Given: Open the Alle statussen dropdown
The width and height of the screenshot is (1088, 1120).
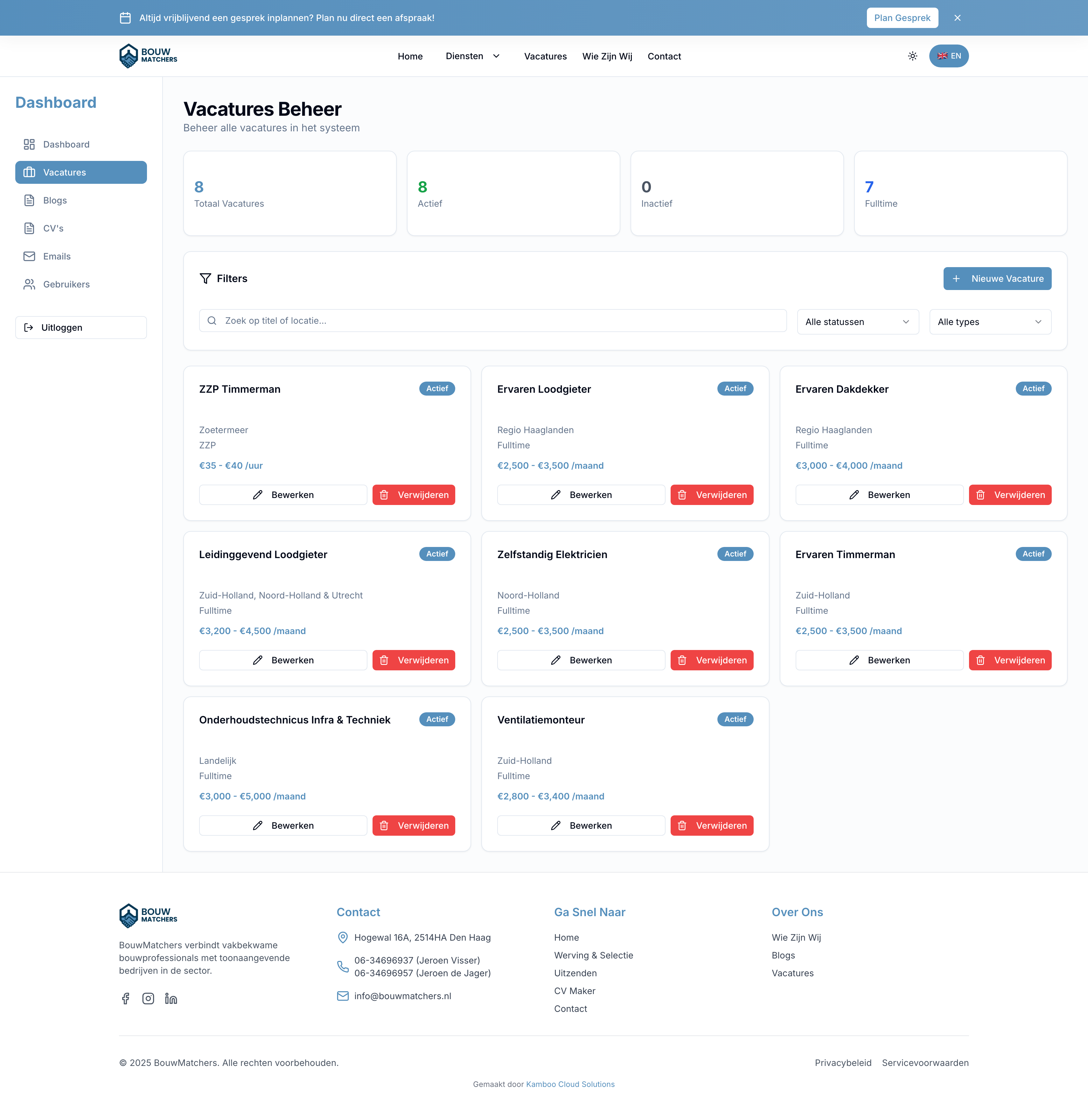Looking at the screenshot, I should point(858,322).
